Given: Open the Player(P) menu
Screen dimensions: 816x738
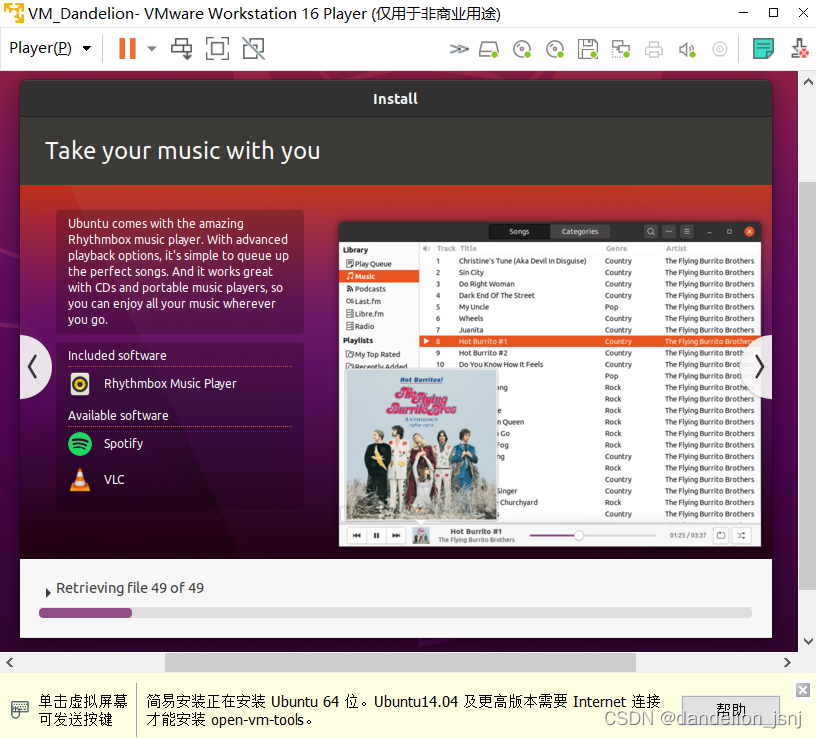Looking at the screenshot, I should pyautogui.click(x=50, y=48).
